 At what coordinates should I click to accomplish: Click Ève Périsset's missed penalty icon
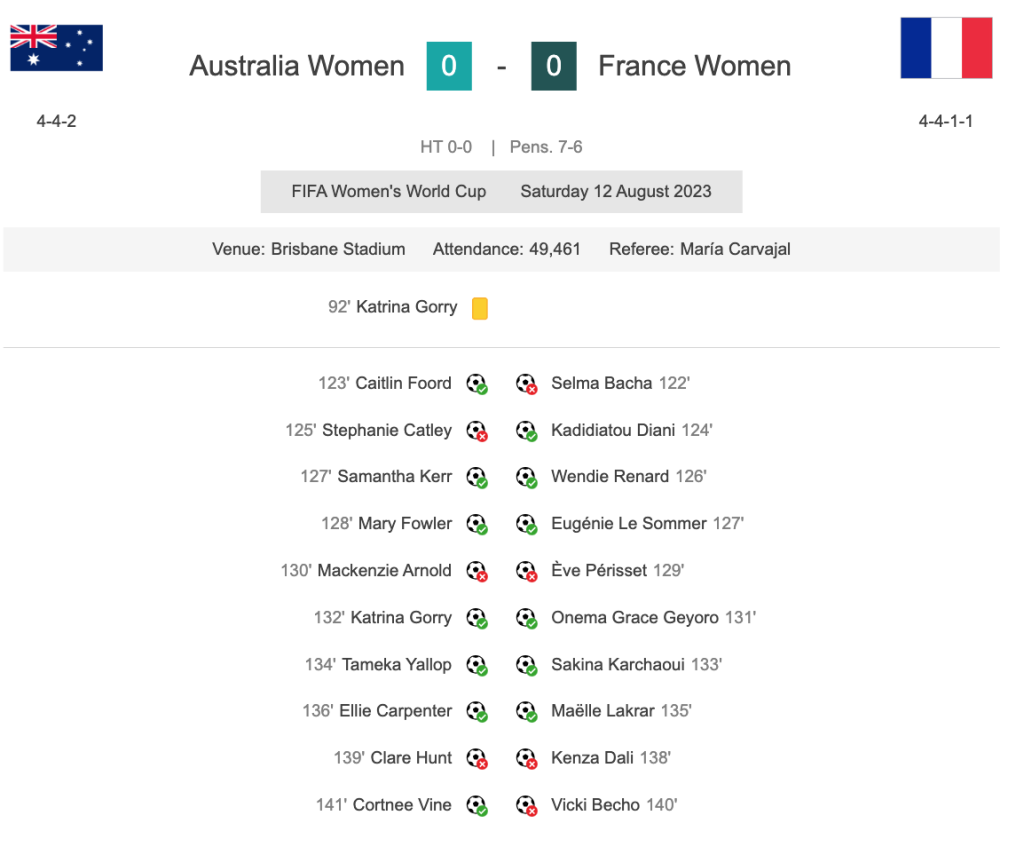526,571
